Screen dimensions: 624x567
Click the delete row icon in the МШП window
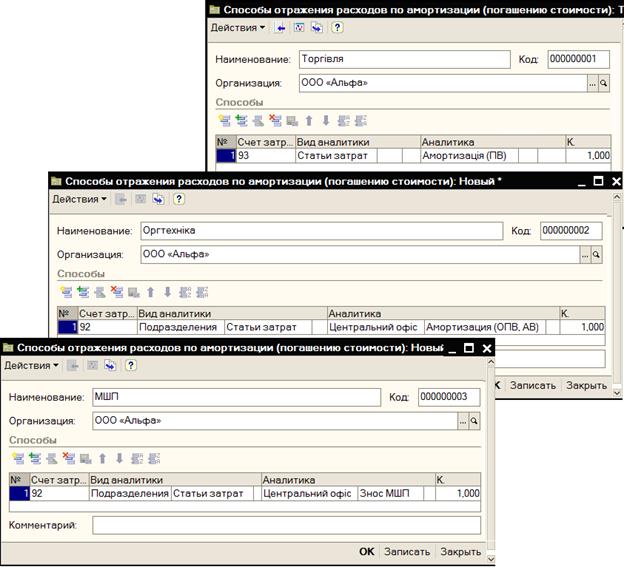(69, 458)
